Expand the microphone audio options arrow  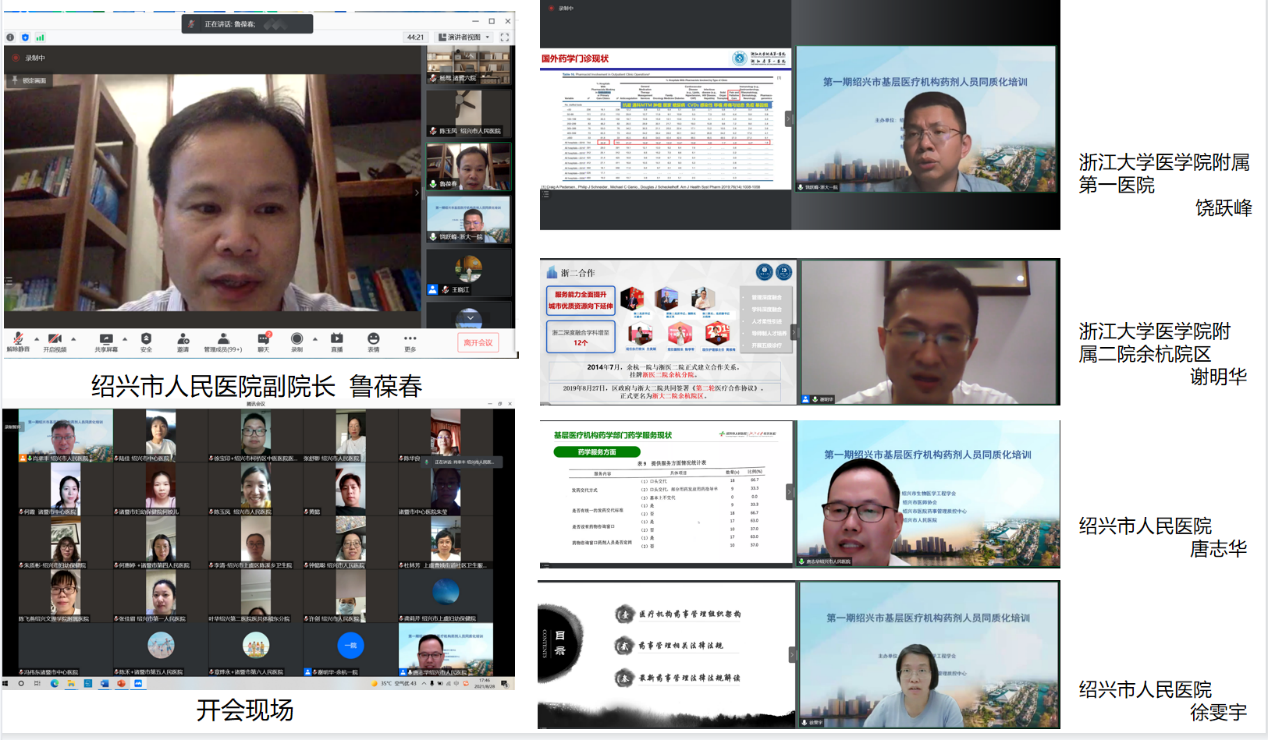tap(37, 339)
